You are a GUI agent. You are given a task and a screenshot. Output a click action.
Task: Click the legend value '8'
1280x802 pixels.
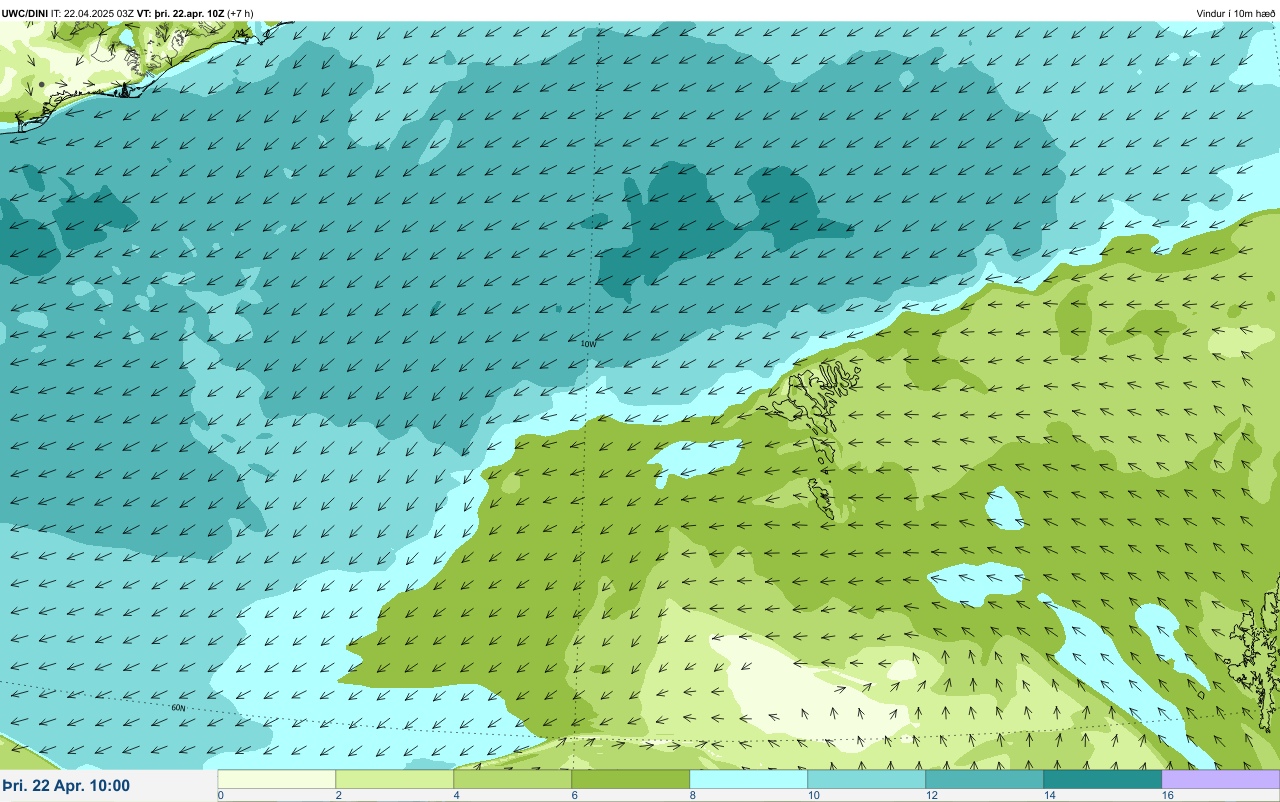click(x=692, y=795)
